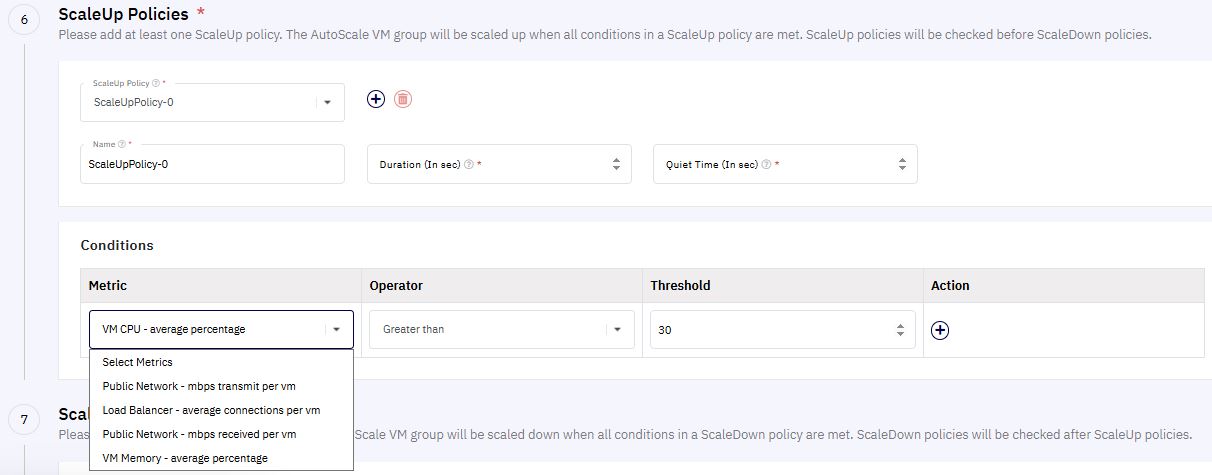Open help icon beside Duration (In sec)
1212x475 pixels.
(x=470, y=165)
